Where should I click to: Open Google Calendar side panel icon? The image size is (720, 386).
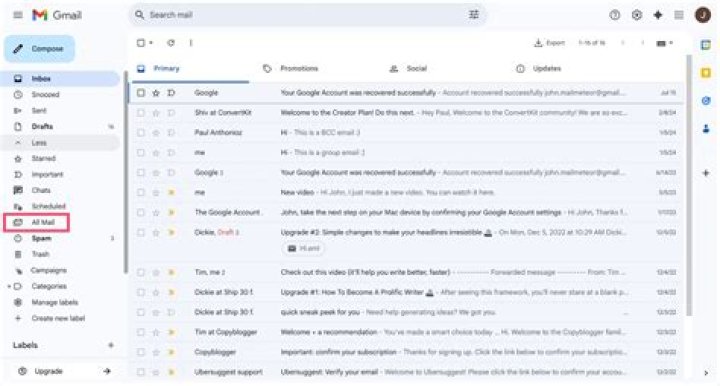pyautogui.click(x=706, y=45)
